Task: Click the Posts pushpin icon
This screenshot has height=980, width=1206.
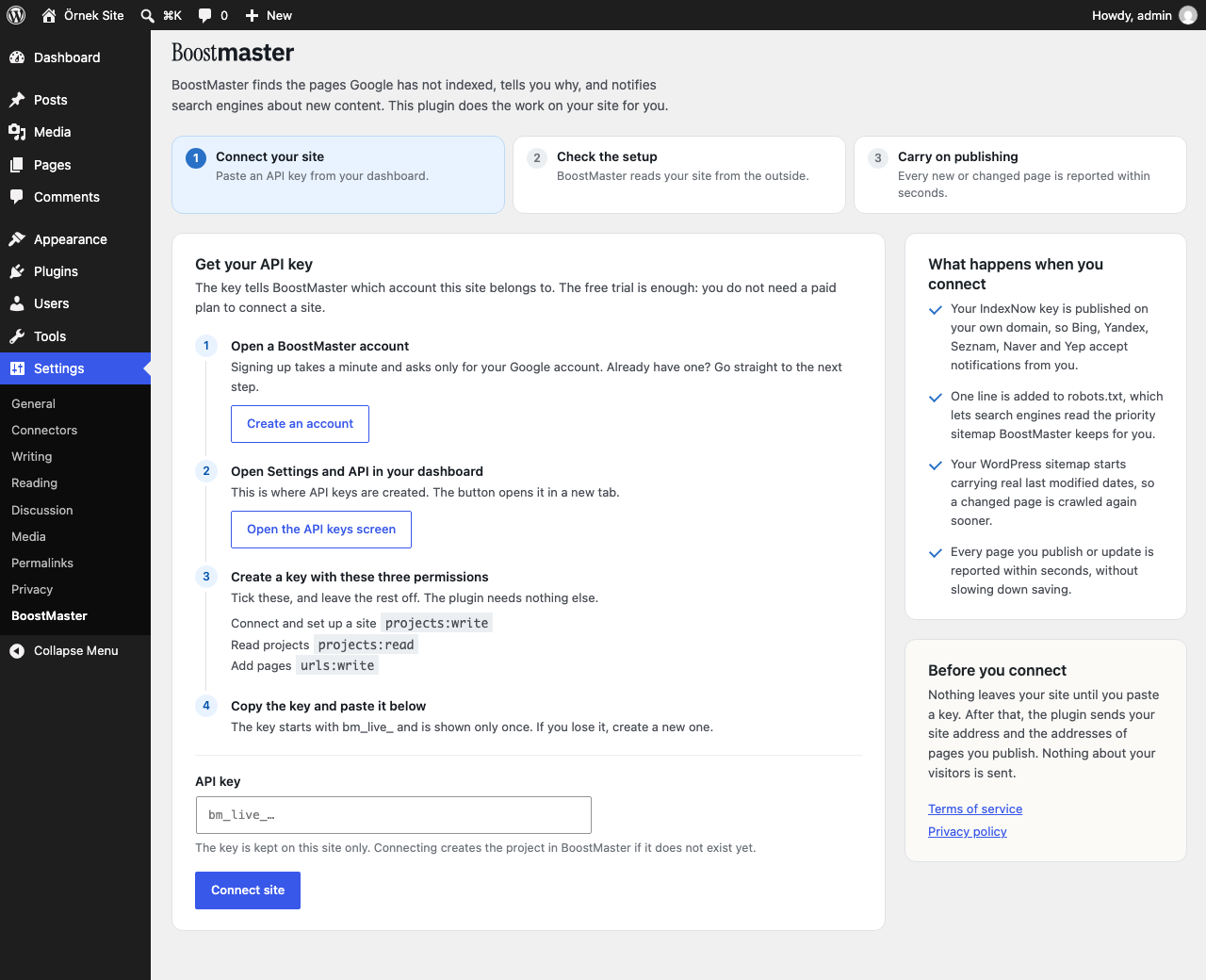Action: (x=17, y=100)
